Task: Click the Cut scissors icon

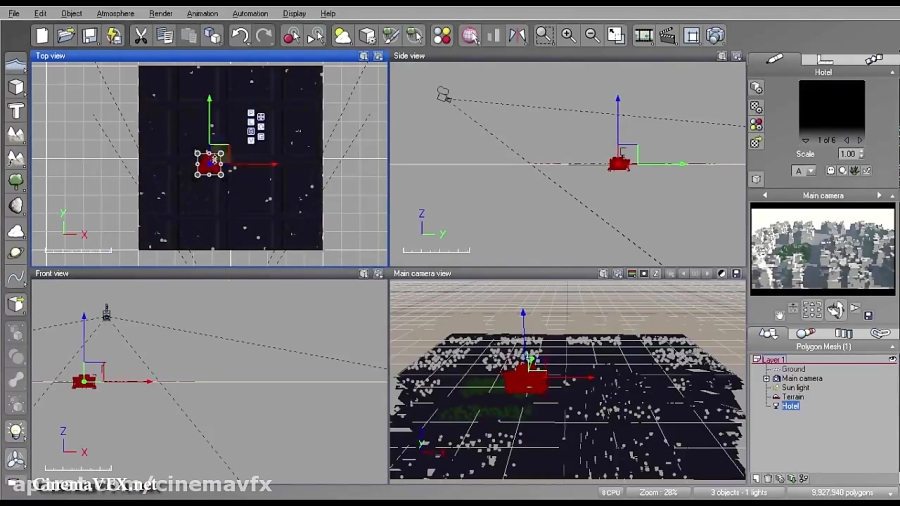Action: (141, 36)
